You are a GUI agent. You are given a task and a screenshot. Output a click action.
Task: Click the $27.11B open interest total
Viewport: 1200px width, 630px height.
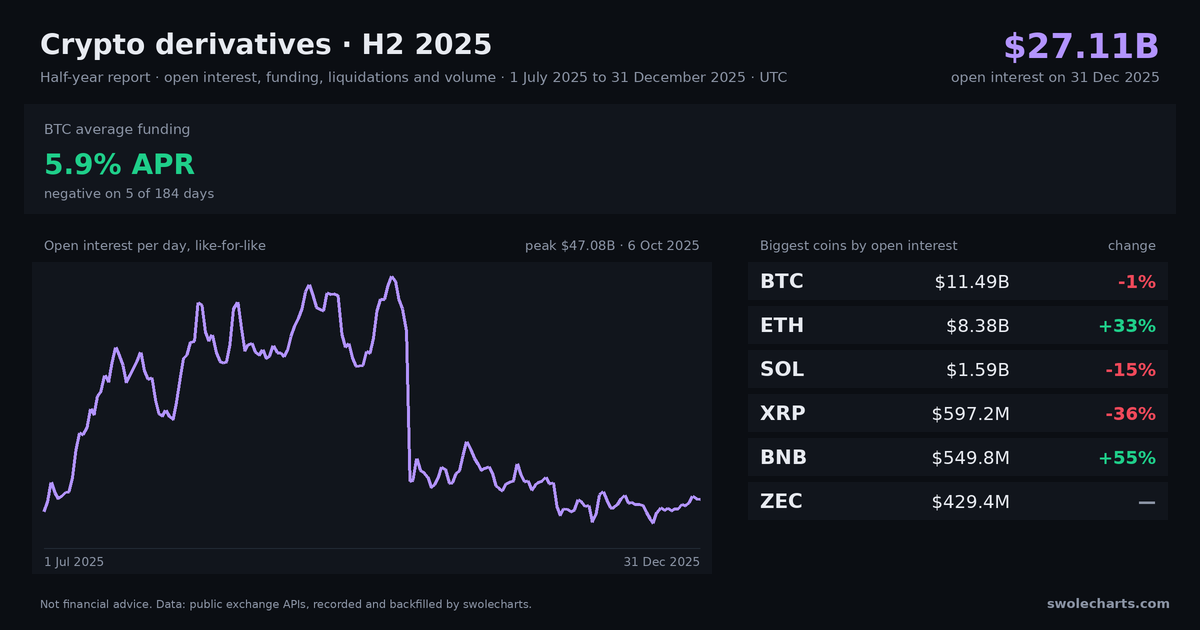point(1081,46)
